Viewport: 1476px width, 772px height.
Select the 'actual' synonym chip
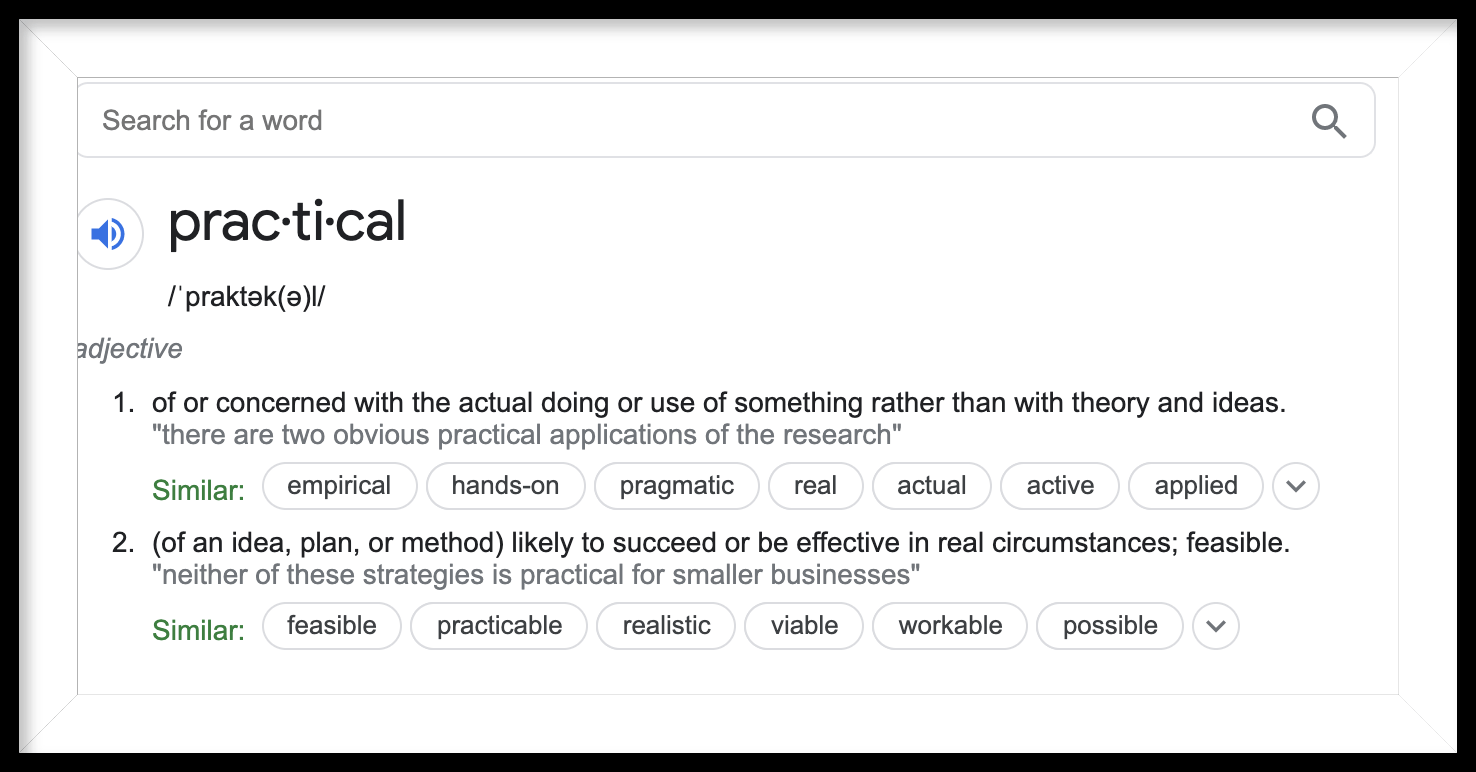[931, 486]
